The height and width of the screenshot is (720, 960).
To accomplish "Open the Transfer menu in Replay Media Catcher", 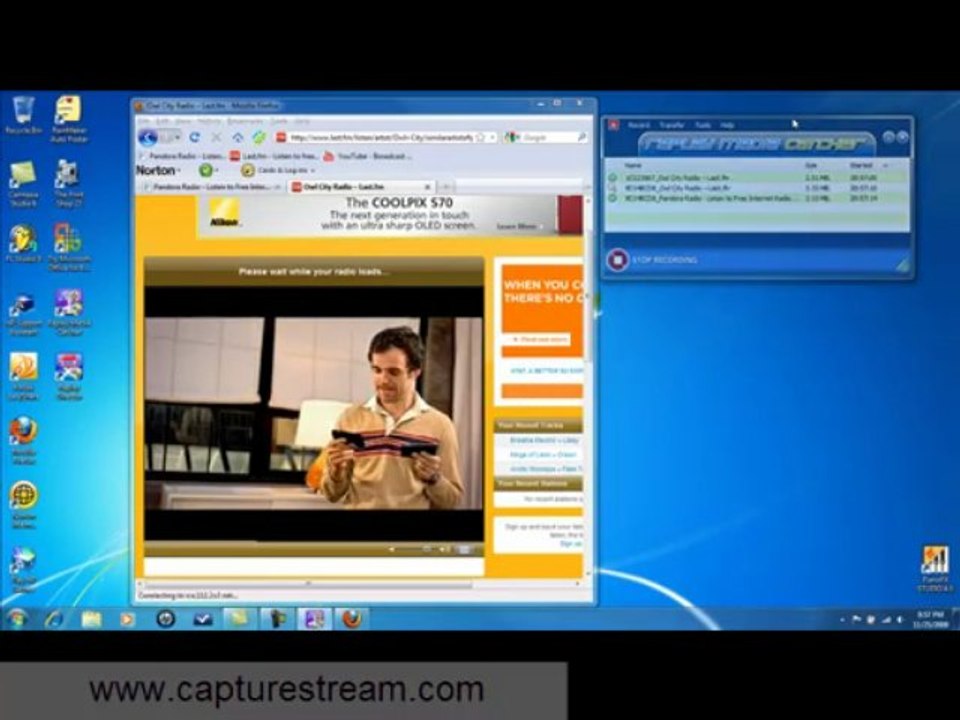I will (x=671, y=125).
